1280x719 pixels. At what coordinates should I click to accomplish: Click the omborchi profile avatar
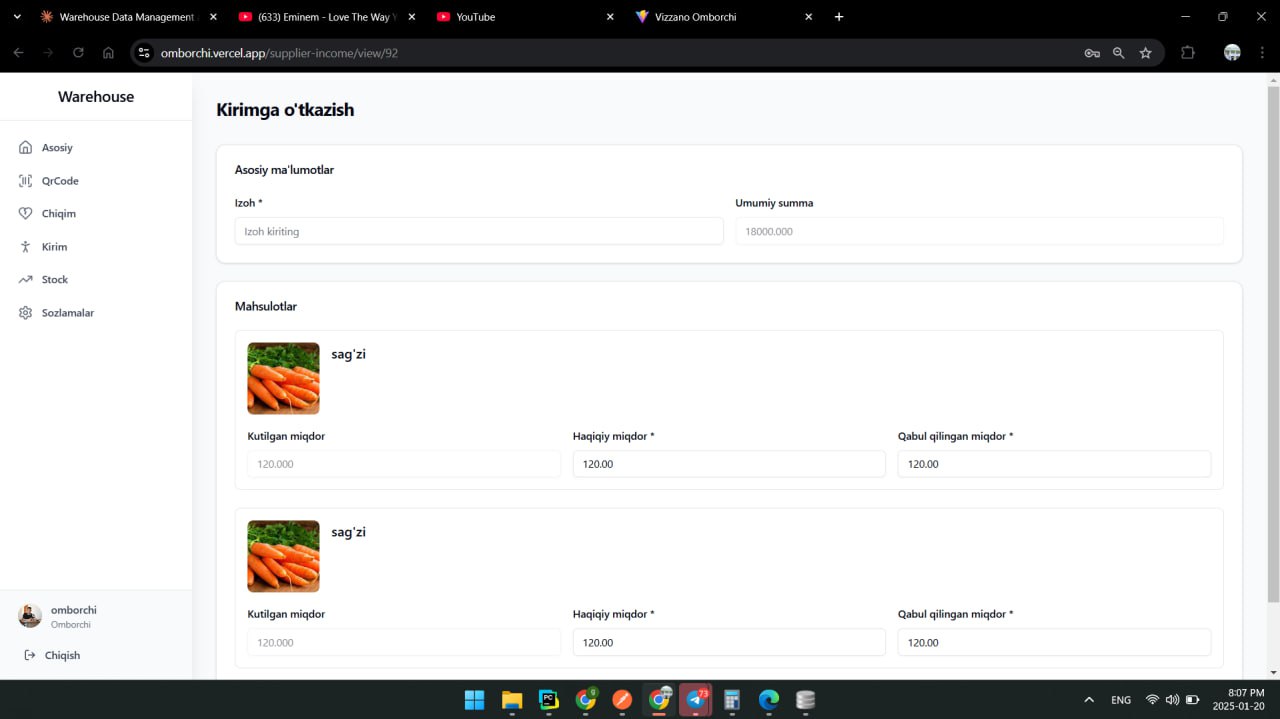coord(30,615)
